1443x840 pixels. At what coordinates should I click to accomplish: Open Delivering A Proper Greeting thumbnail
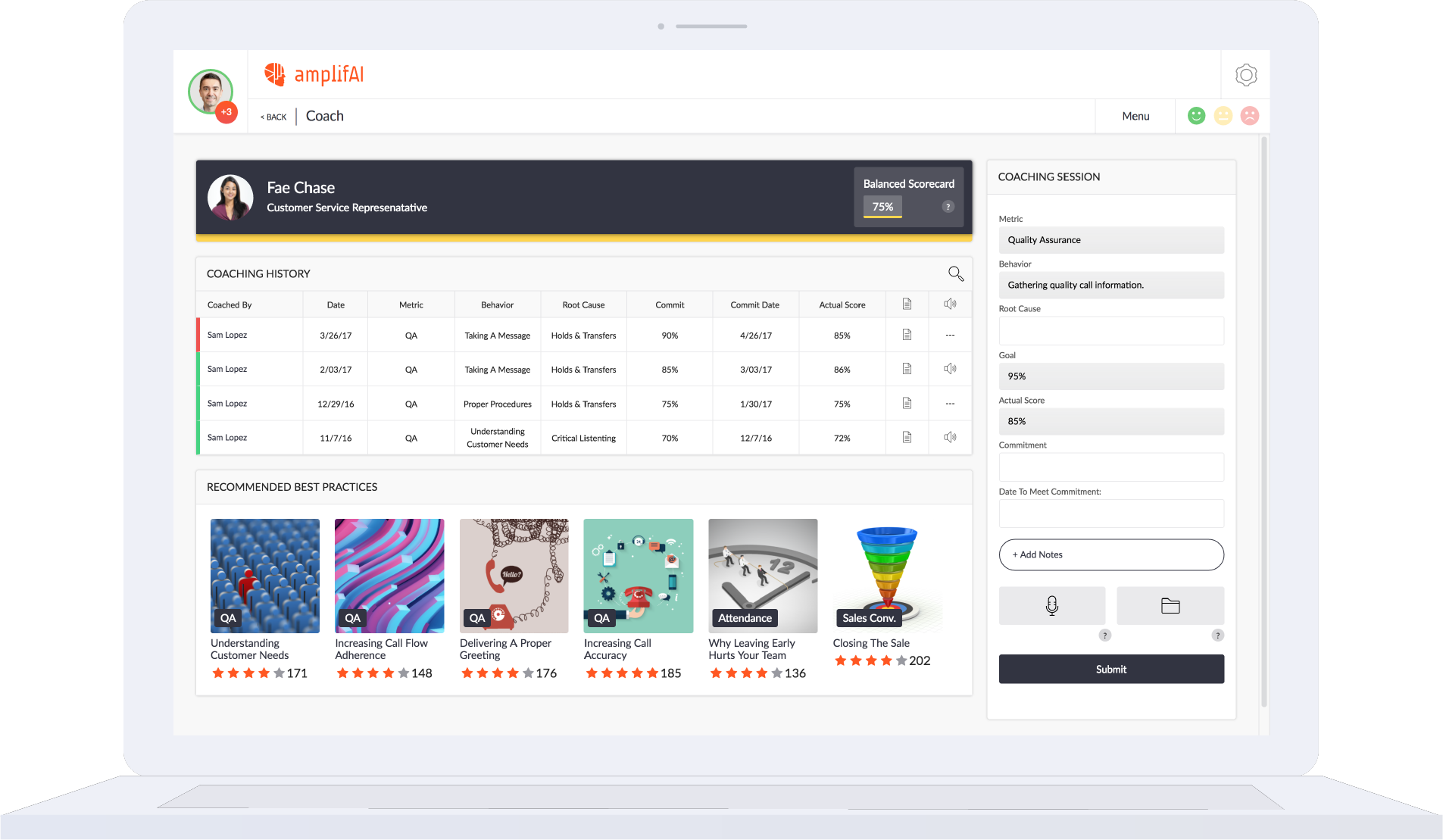[514, 576]
